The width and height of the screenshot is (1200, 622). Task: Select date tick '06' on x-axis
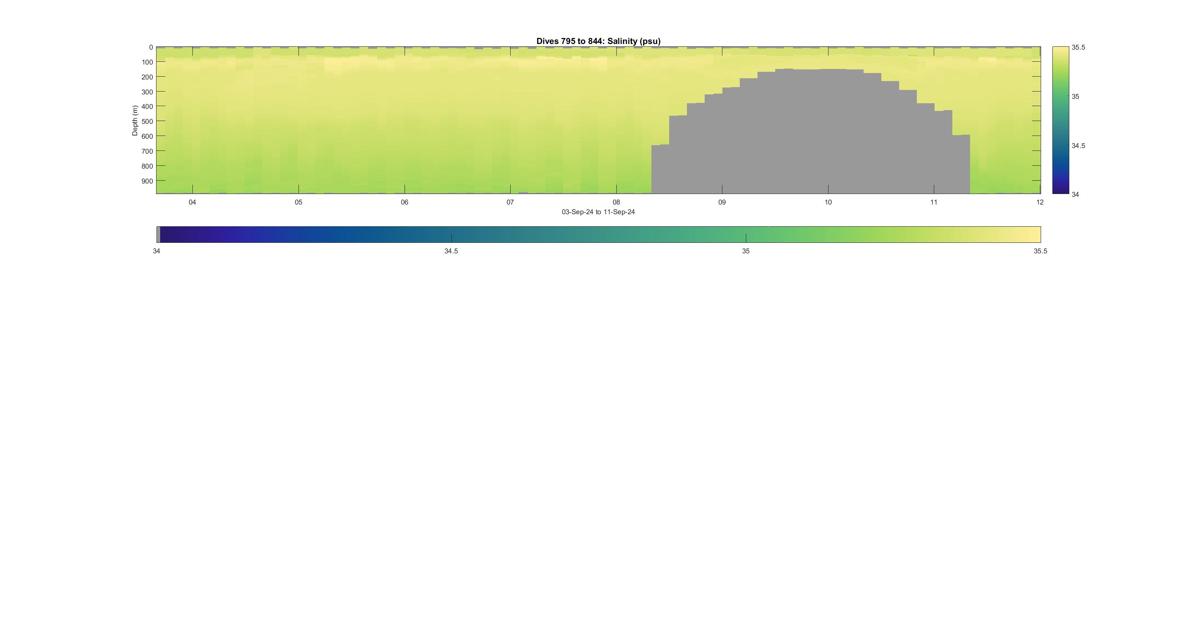click(x=405, y=202)
